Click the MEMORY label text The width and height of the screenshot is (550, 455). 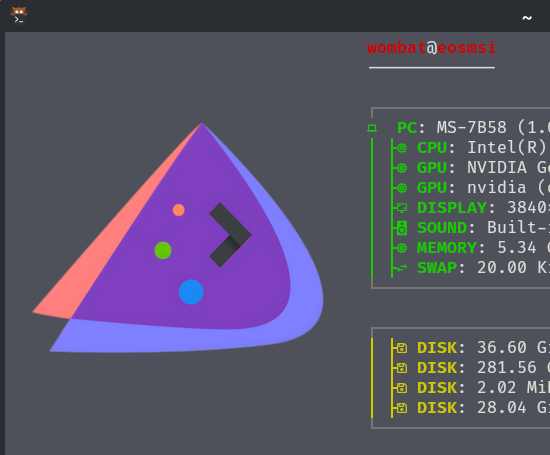(447, 248)
